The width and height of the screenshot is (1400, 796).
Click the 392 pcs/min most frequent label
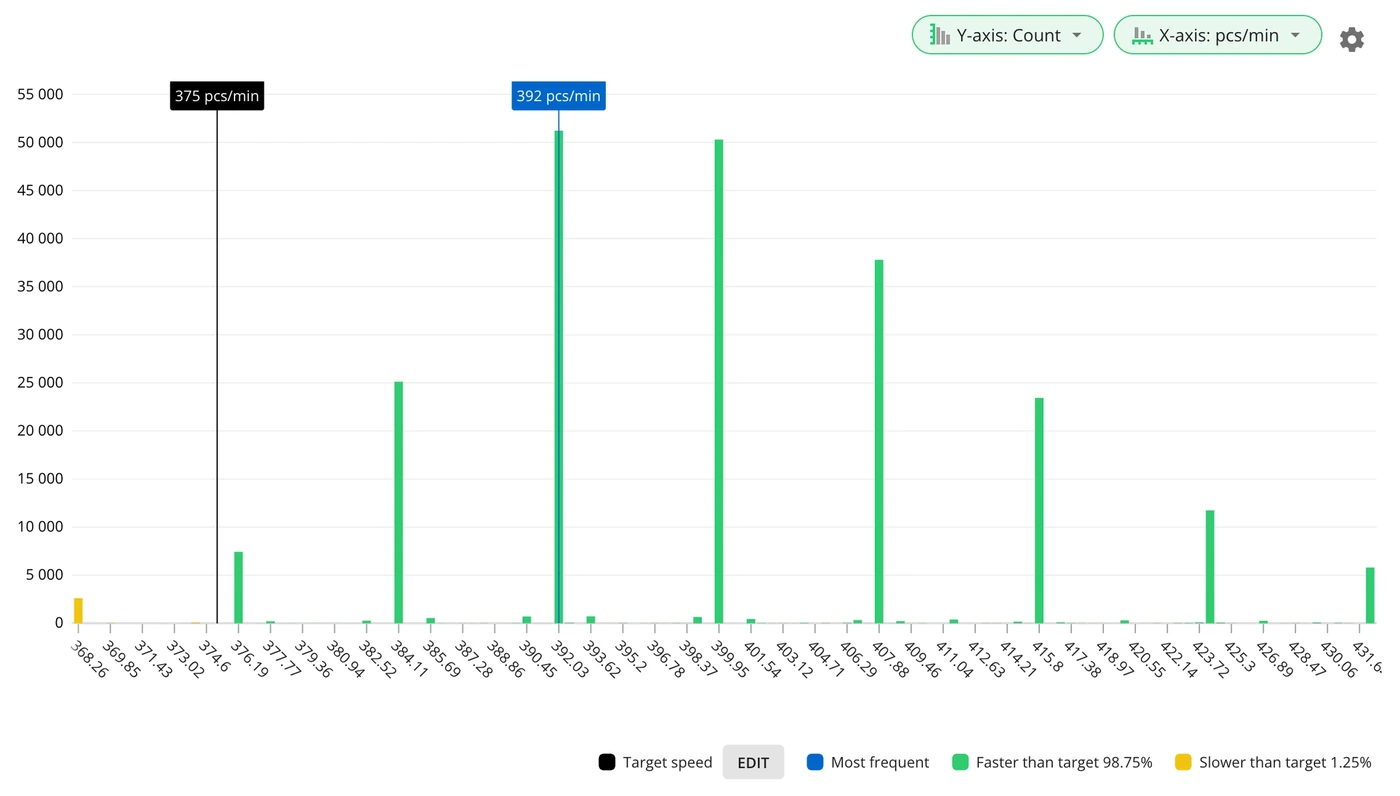point(558,96)
